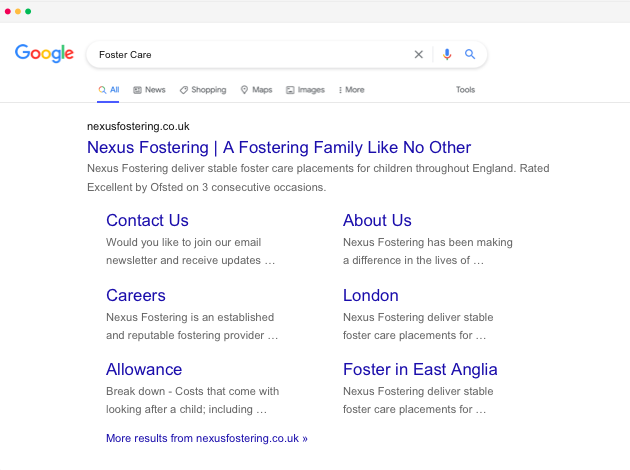Click More results from nexusfostering.co.uk
Viewport: 630px width, 470px height.
pos(207,438)
